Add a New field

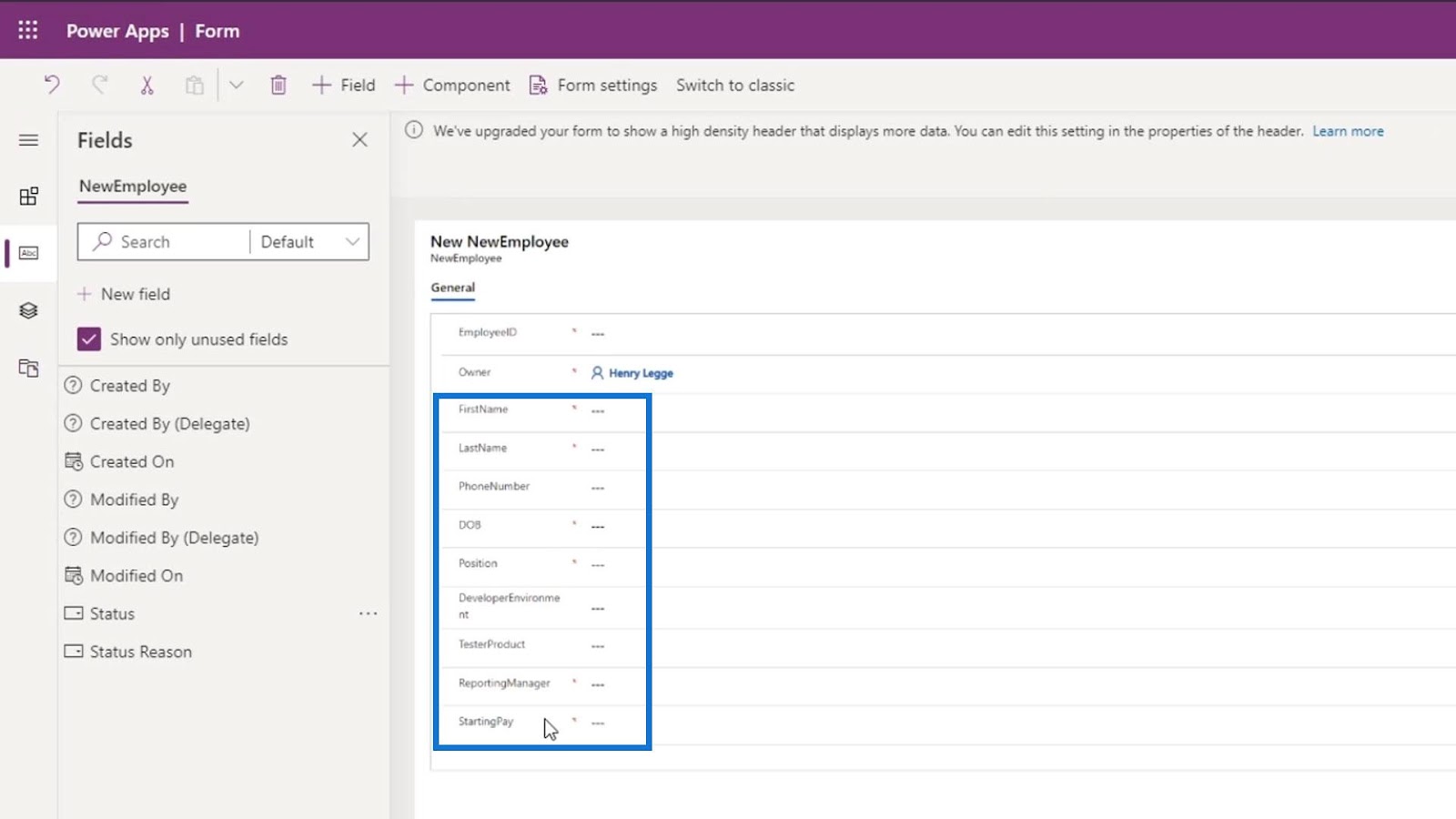pos(124,294)
